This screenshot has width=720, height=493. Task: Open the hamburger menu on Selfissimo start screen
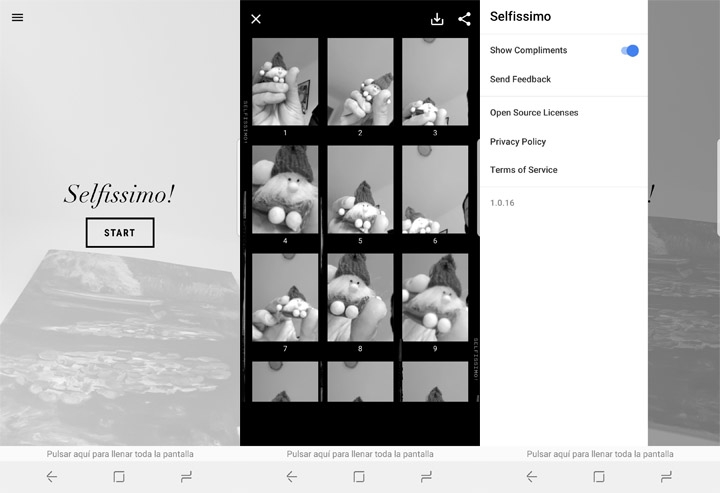17,17
